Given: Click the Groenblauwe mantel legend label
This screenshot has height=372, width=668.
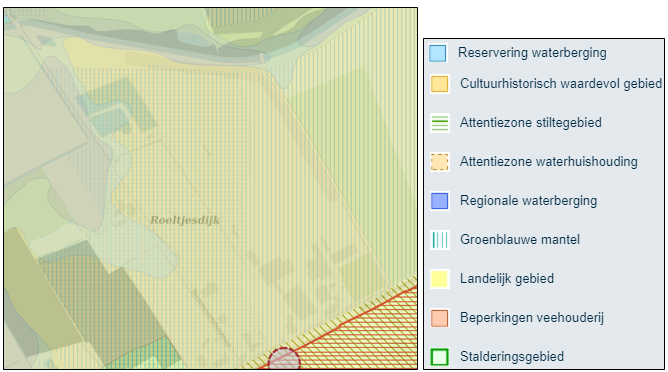Looking at the screenshot, I should coord(520,239).
